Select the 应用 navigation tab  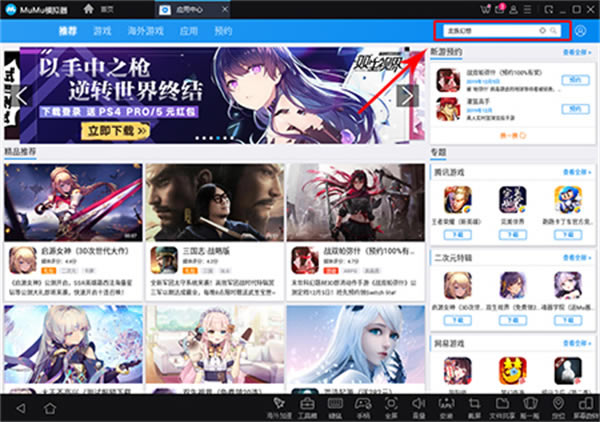(189, 31)
